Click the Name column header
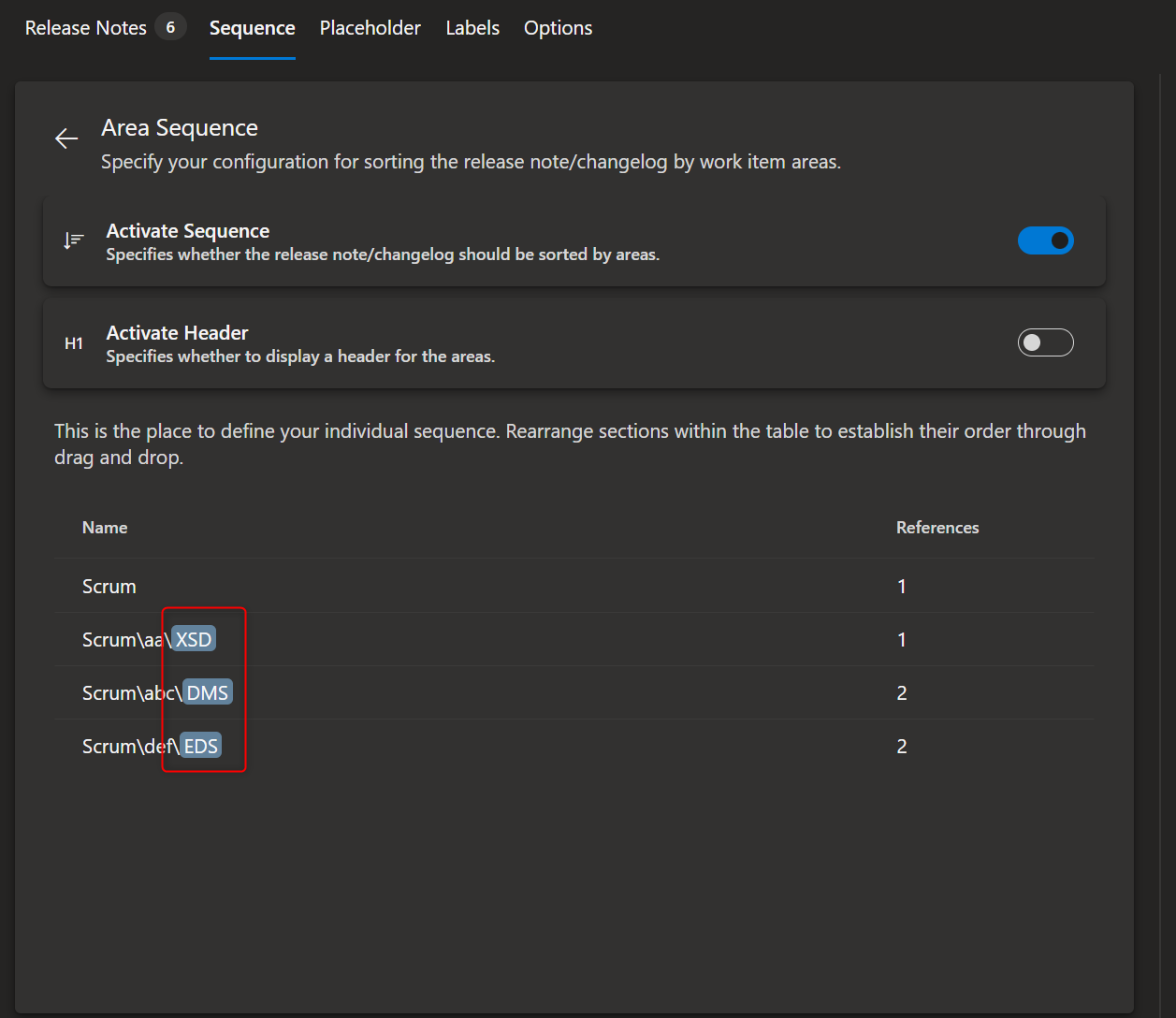This screenshot has width=1176, height=1018. [105, 528]
